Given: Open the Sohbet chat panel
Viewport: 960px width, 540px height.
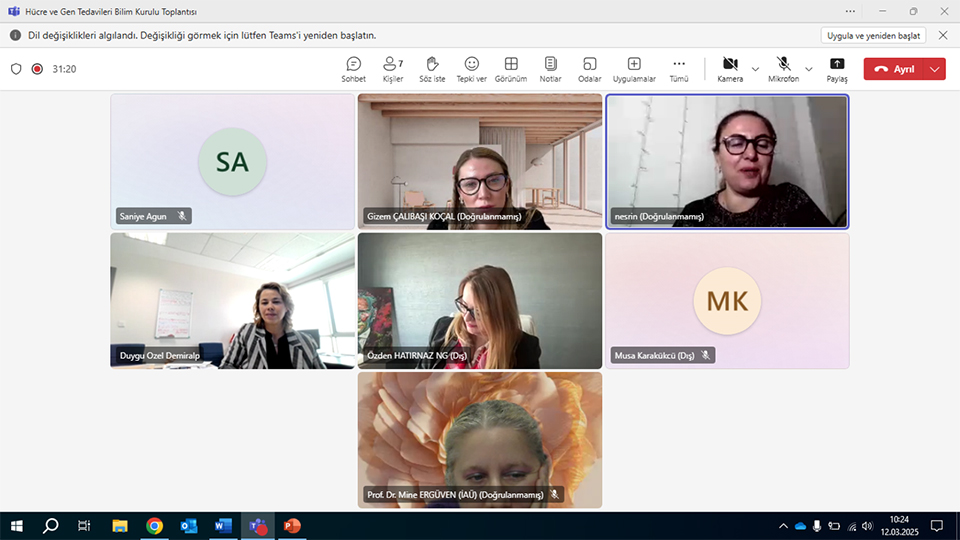Looking at the screenshot, I should tap(353, 69).
